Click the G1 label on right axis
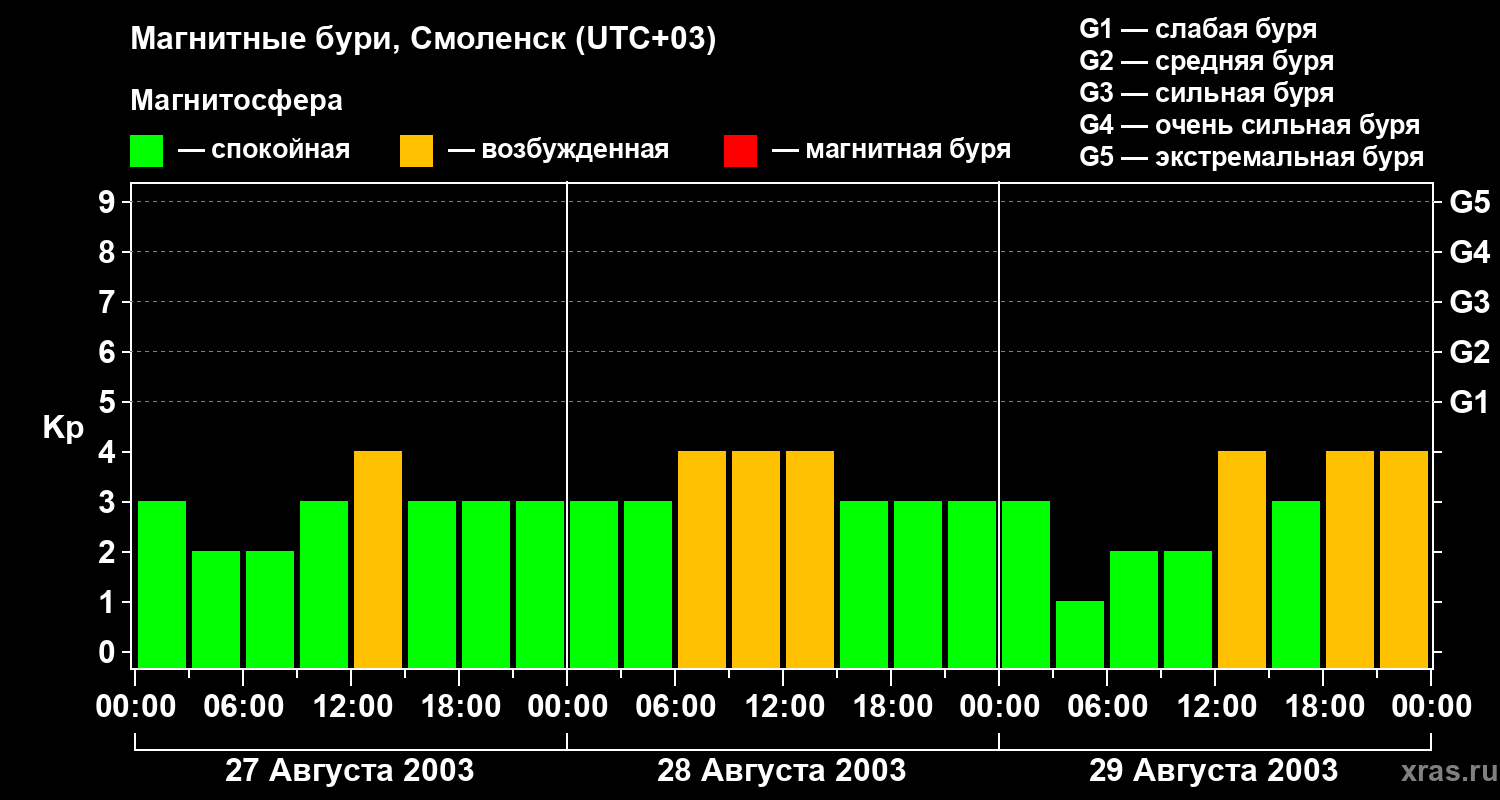The image size is (1500, 800). pyautogui.click(x=1469, y=402)
